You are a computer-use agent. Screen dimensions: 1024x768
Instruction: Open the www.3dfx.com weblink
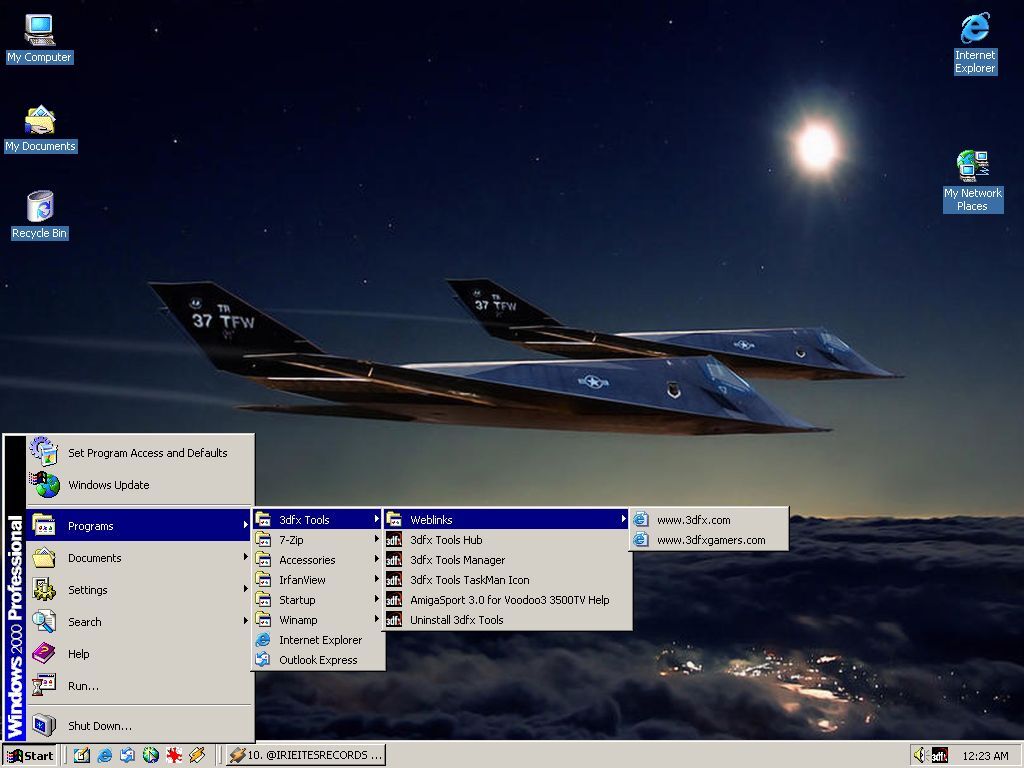click(x=693, y=520)
